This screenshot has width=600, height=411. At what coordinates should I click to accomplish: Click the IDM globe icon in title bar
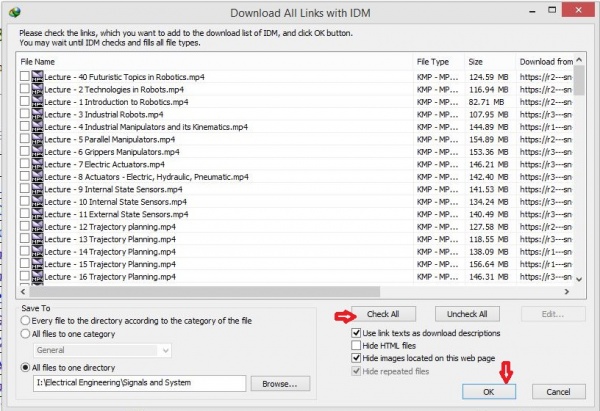[15, 12]
